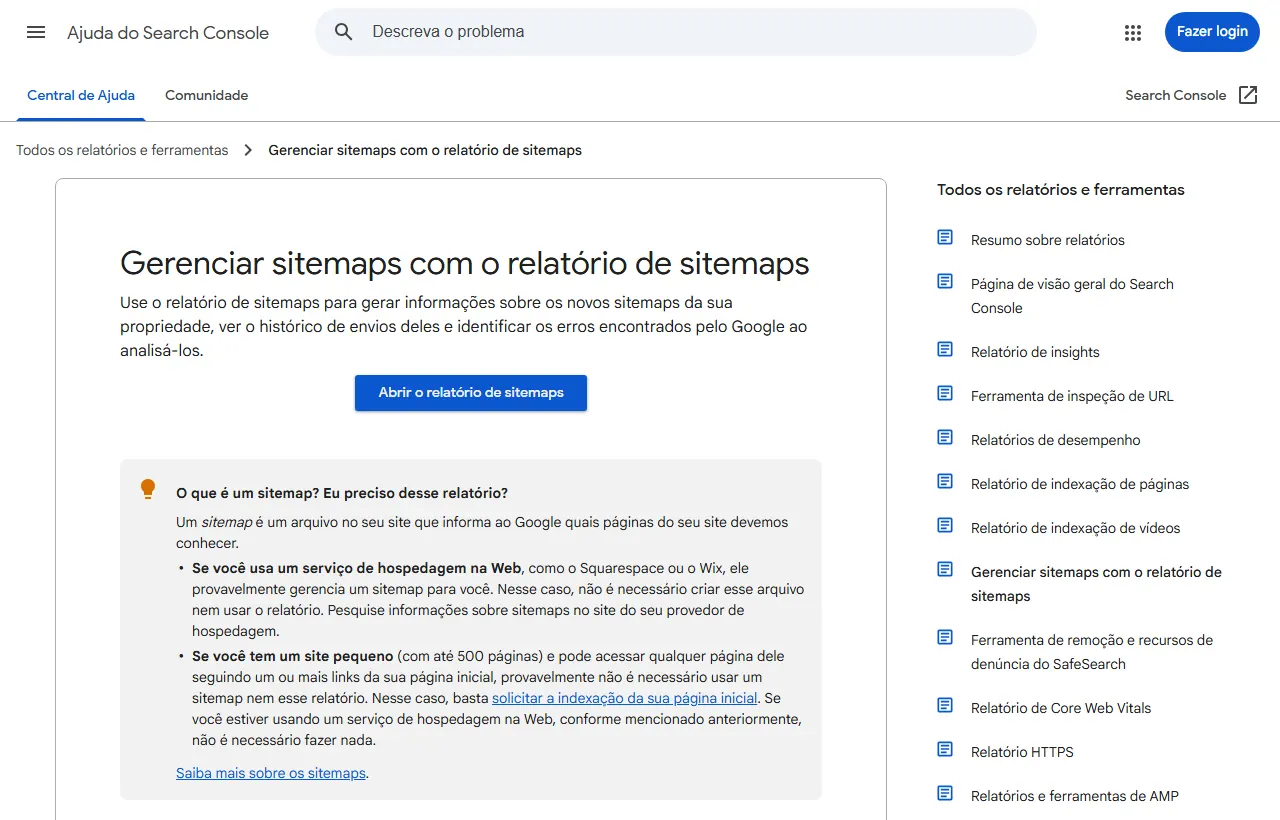Switch to the Comunidade tab
Screen dimensions: 1280x820
click(x=206, y=96)
